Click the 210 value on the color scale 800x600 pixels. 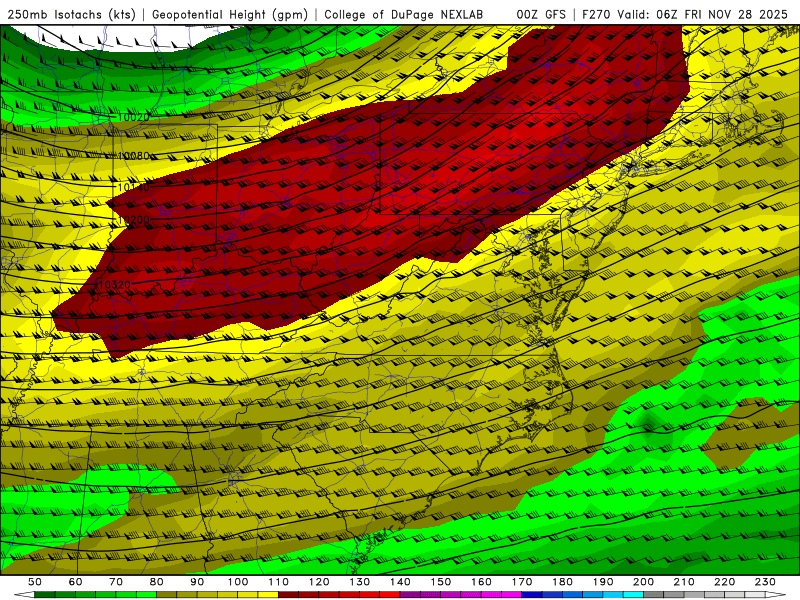pos(684,582)
